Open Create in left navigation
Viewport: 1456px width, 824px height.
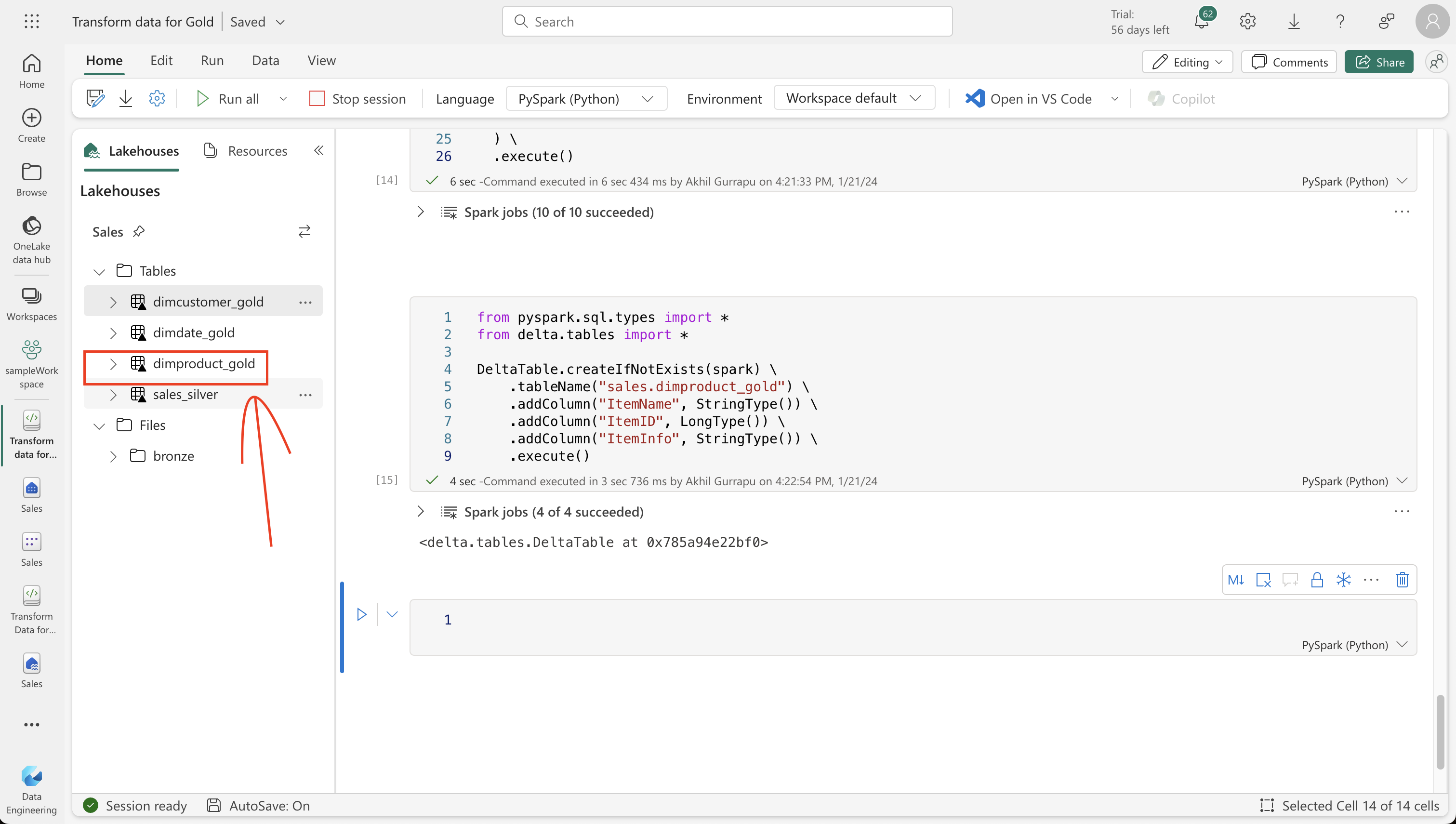point(32,125)
